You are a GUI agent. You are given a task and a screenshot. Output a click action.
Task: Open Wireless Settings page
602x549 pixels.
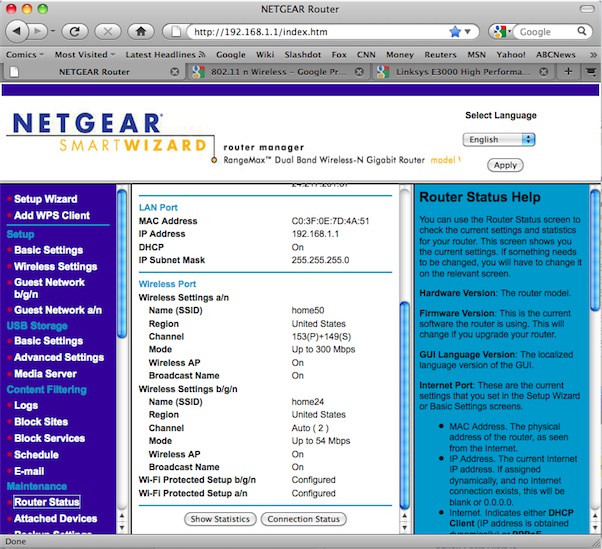(56, 266)
